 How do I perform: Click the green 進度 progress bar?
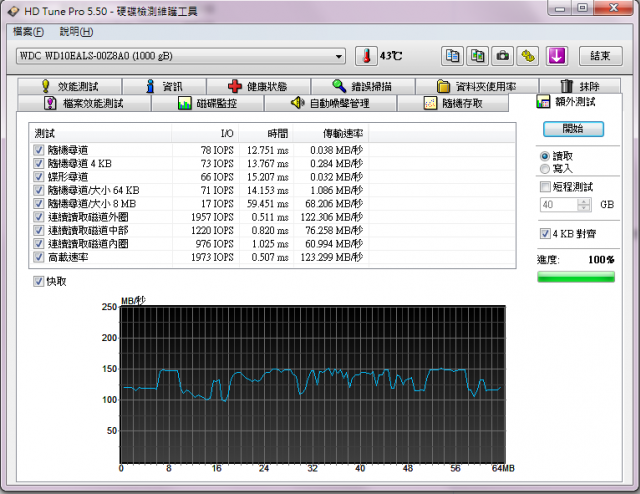[x=576, y=277]
